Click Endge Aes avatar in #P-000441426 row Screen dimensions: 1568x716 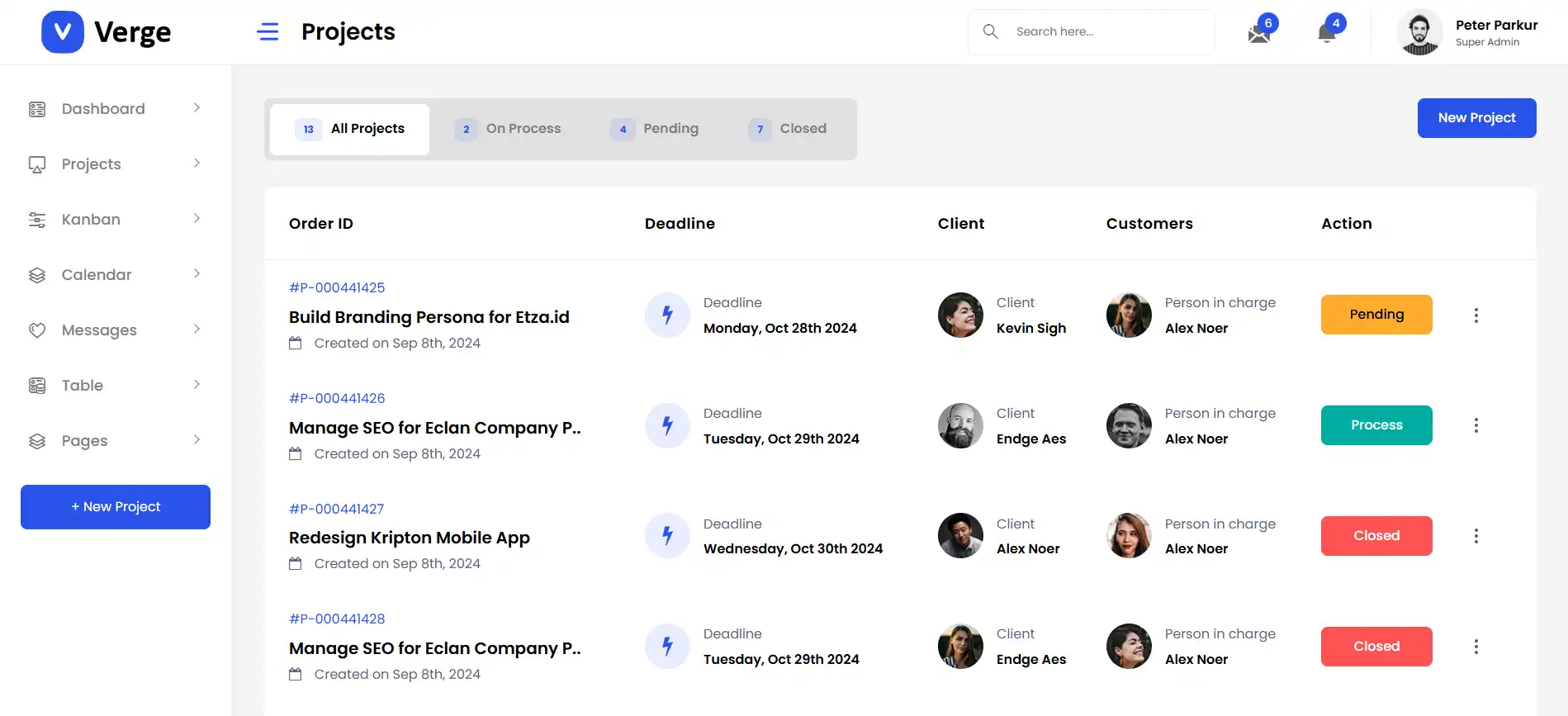click(960, 425)
